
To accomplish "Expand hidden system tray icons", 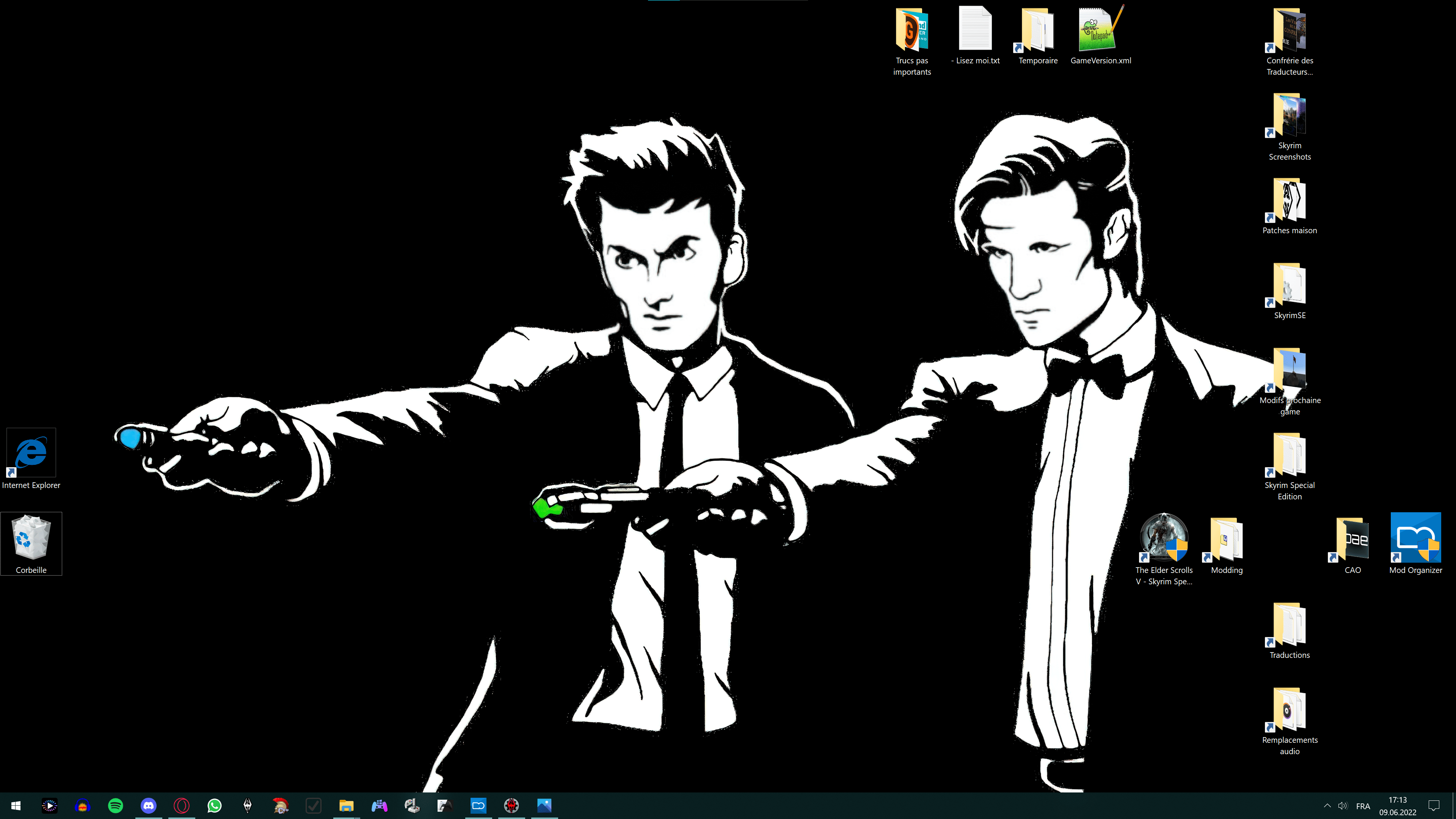I will pyautogui.click(x=1327, y=805).
